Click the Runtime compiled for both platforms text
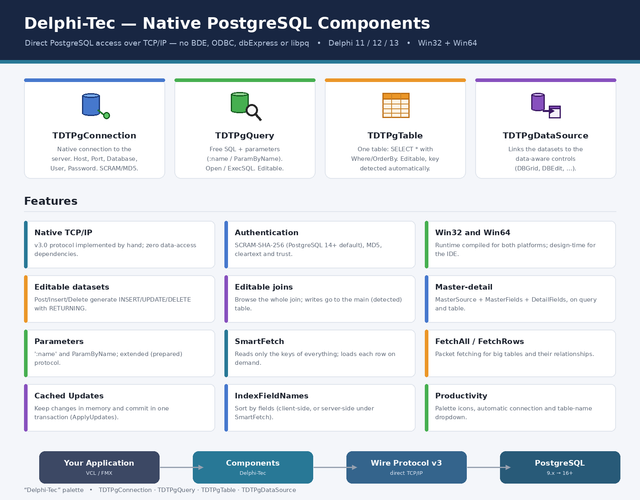640x500 pixels. click(x=515, y=249)
